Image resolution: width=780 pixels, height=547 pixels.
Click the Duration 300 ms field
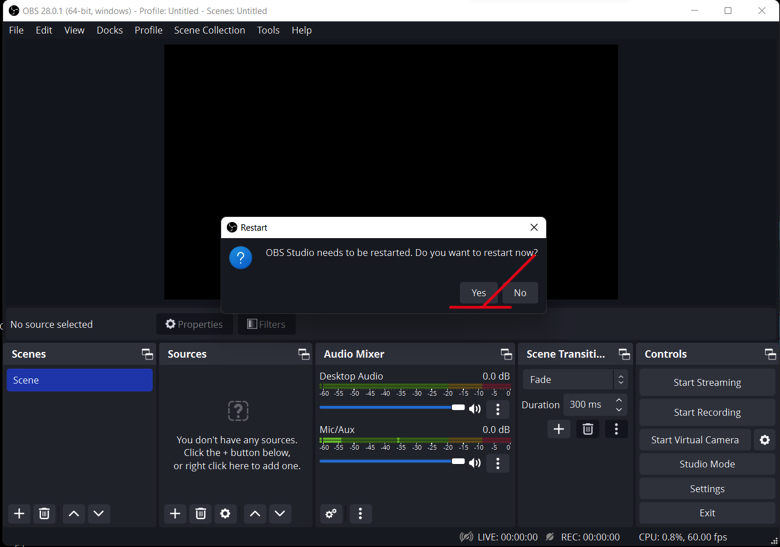pyautogui.click(x=595, y=405)
